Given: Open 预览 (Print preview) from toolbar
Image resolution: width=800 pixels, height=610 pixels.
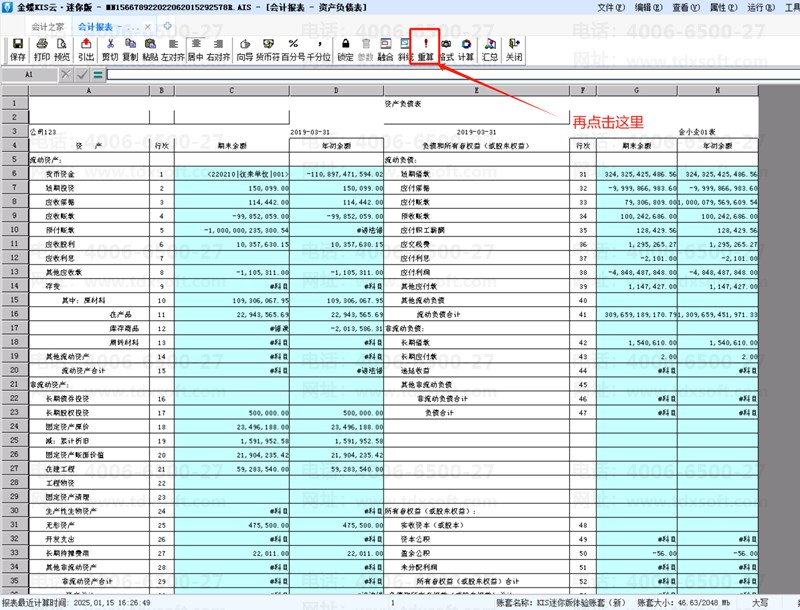Looking at the screenshot, I should pyautogui.click(x=62, y=49).
